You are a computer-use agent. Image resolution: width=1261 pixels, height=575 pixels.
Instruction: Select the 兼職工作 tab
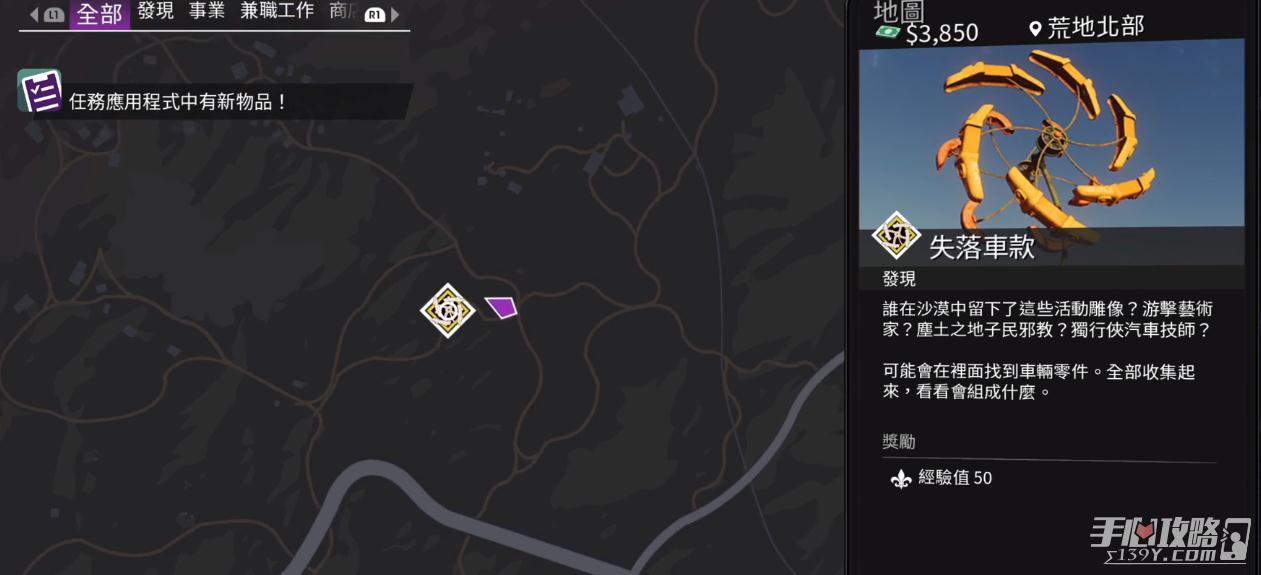[277, 11]
